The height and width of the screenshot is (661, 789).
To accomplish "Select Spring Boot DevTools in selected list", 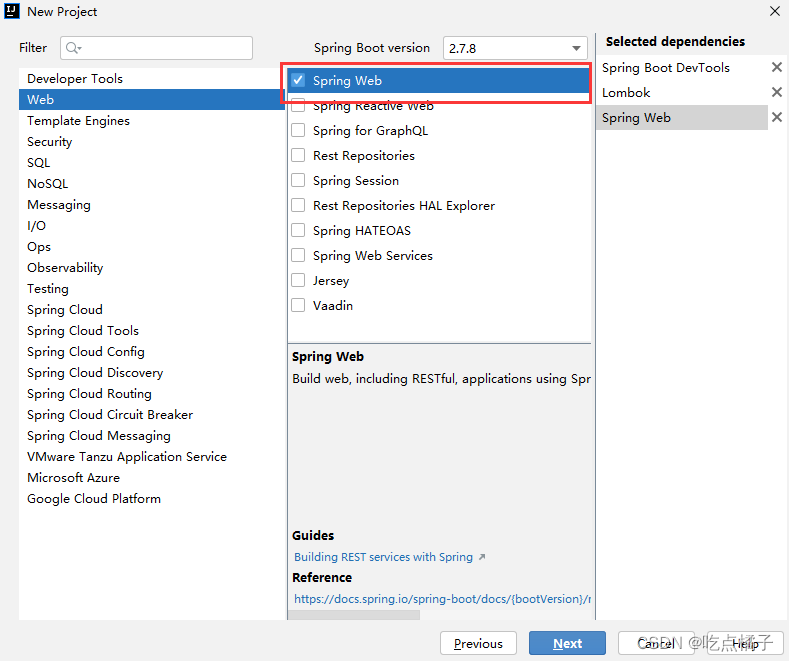I will click(682, 67).
